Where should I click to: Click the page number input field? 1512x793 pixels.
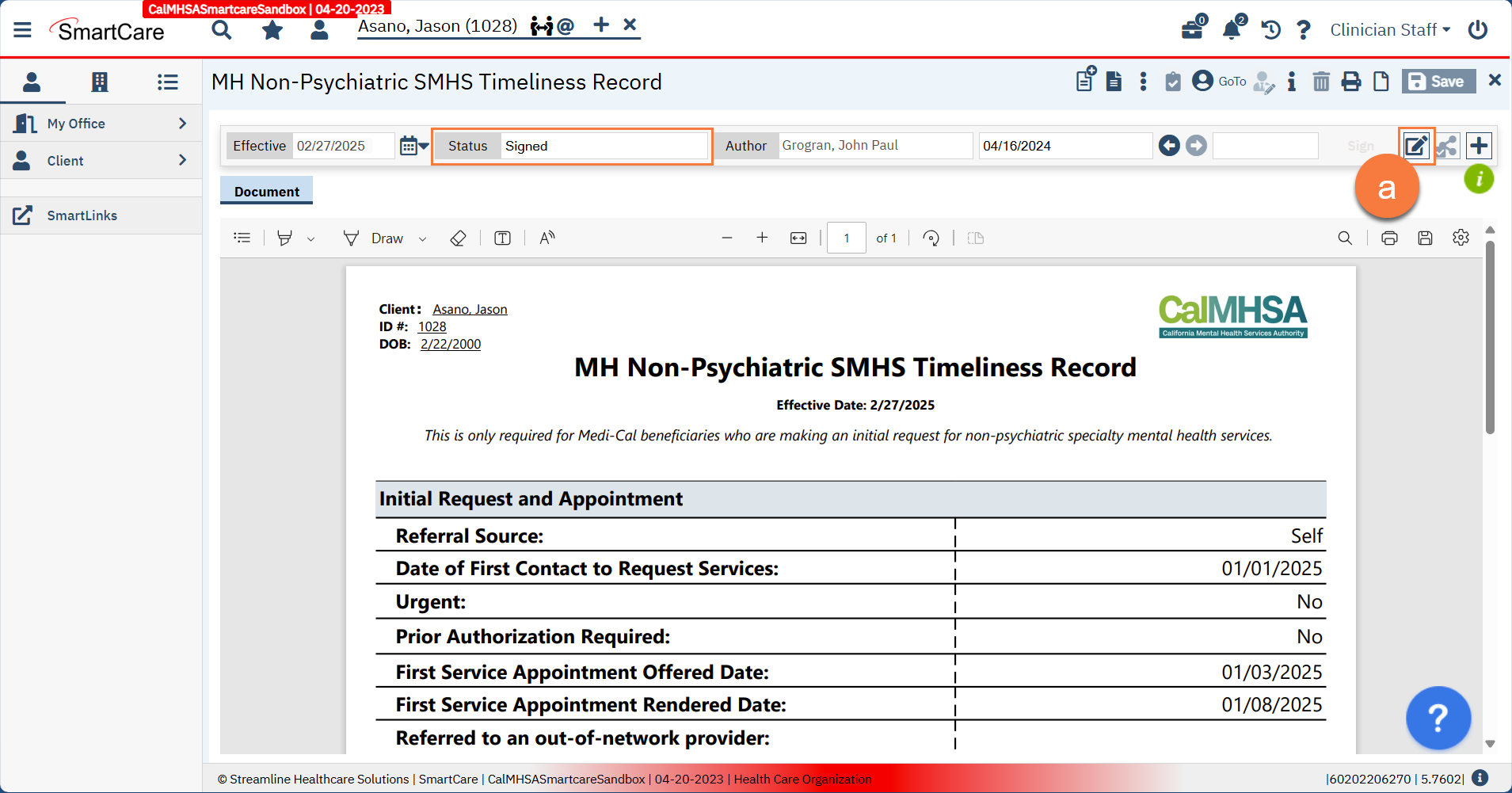(x=846, y=238)
